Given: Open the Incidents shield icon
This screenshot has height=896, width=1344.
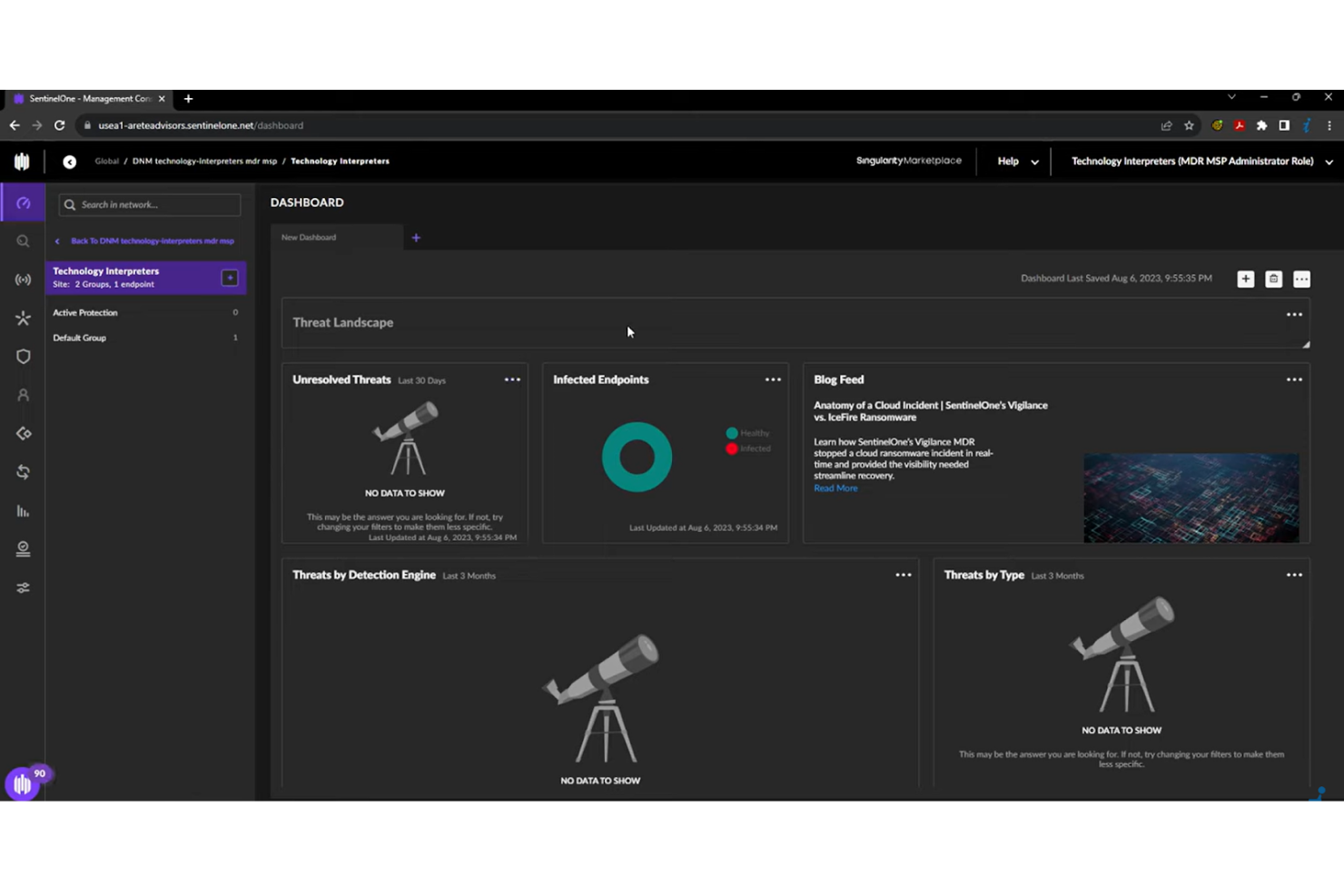Looking at the screenshot, I should (23, 356).
